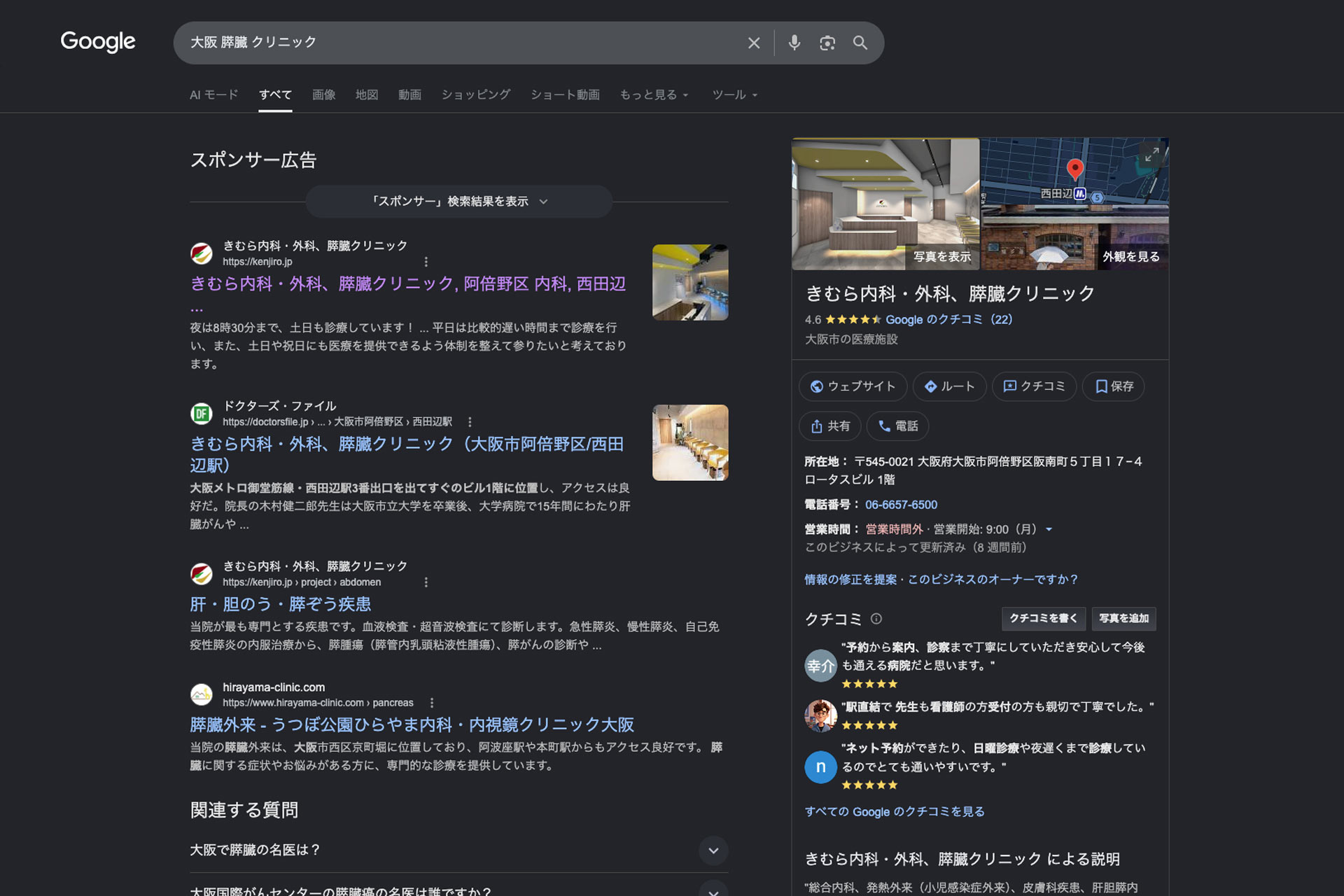1344x896 pixels.
Task: Submit search with the magnifier icon
Action: click(860, 43)
